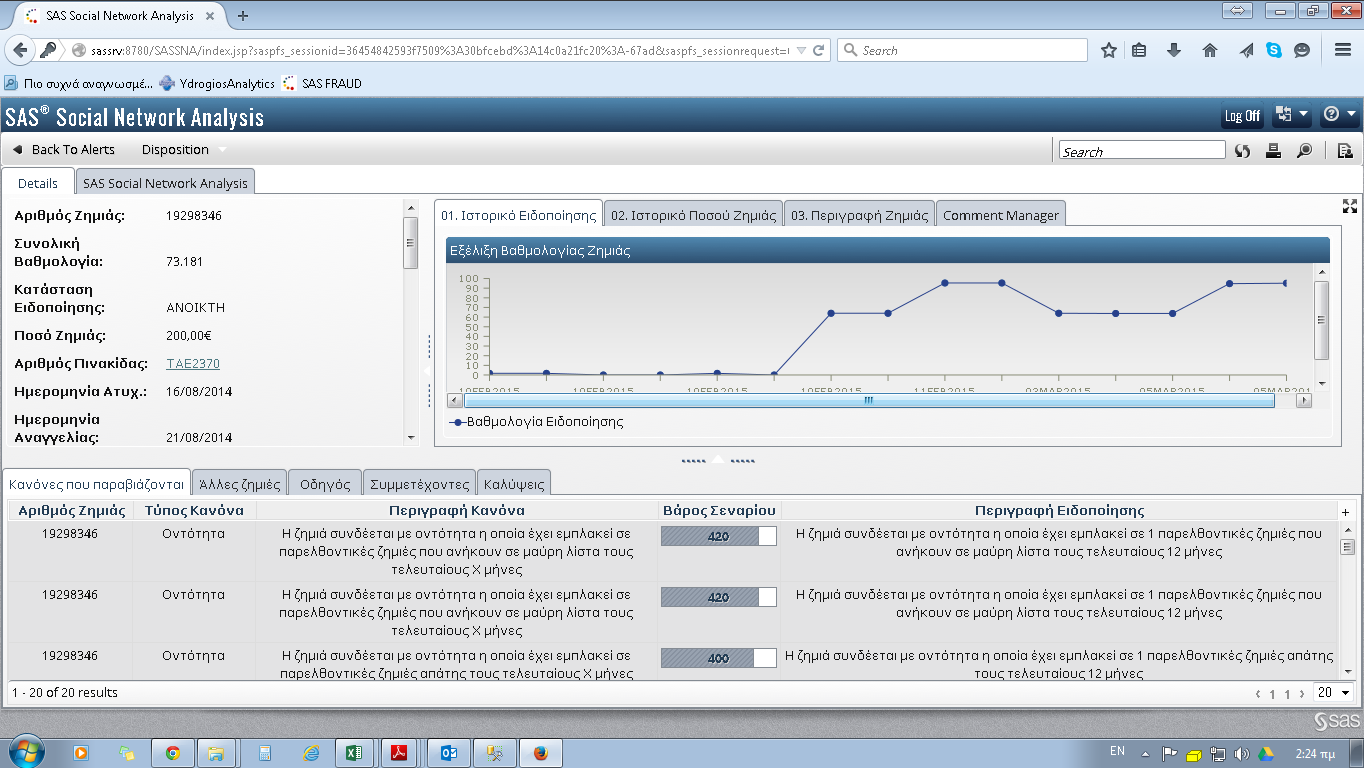This screenshot has height=768, width=1364.
Task: Go to the next results page arrow
Action: point(1303,693)
